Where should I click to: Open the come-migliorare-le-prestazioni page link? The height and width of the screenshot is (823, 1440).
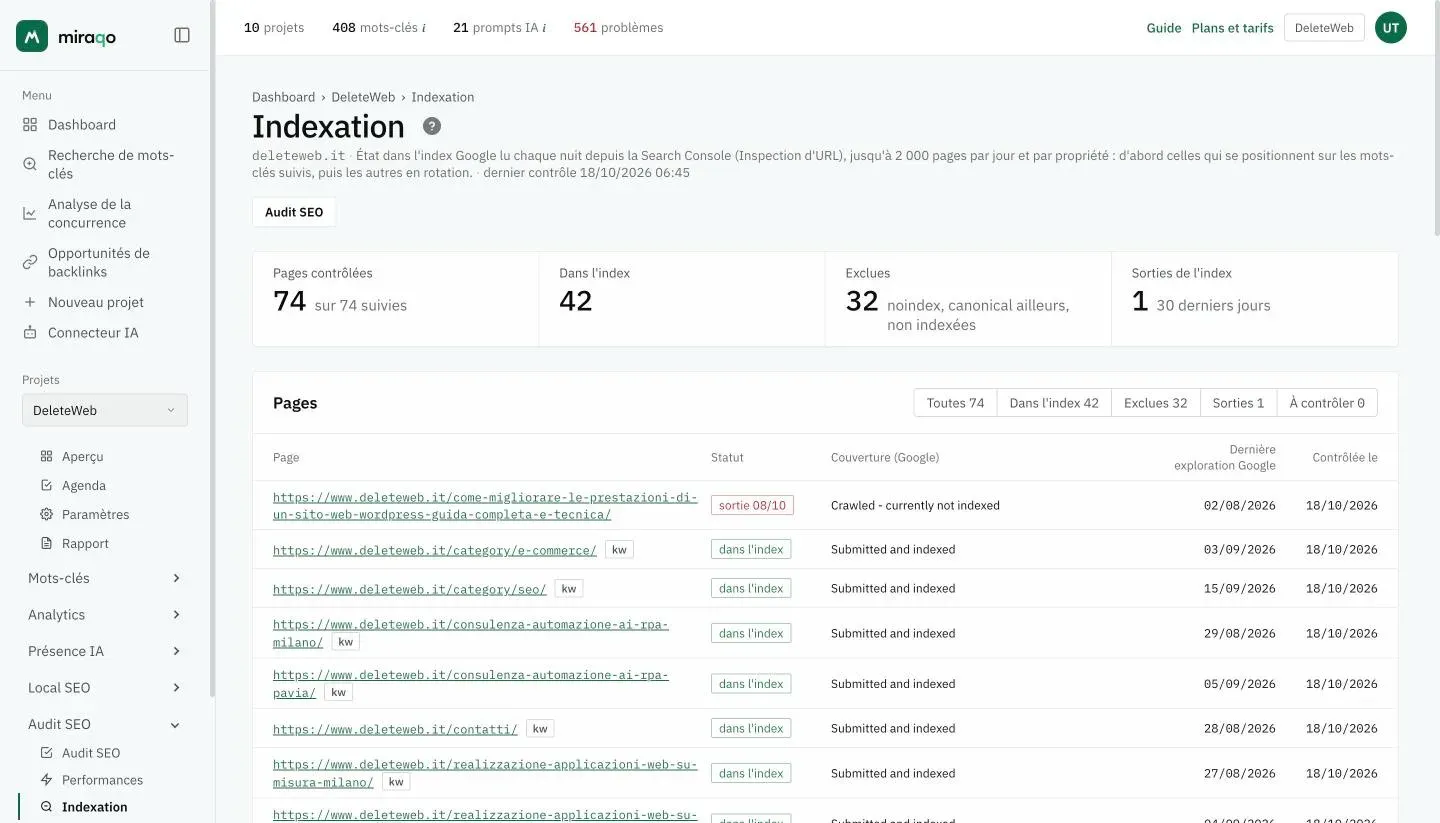point(485,506)
